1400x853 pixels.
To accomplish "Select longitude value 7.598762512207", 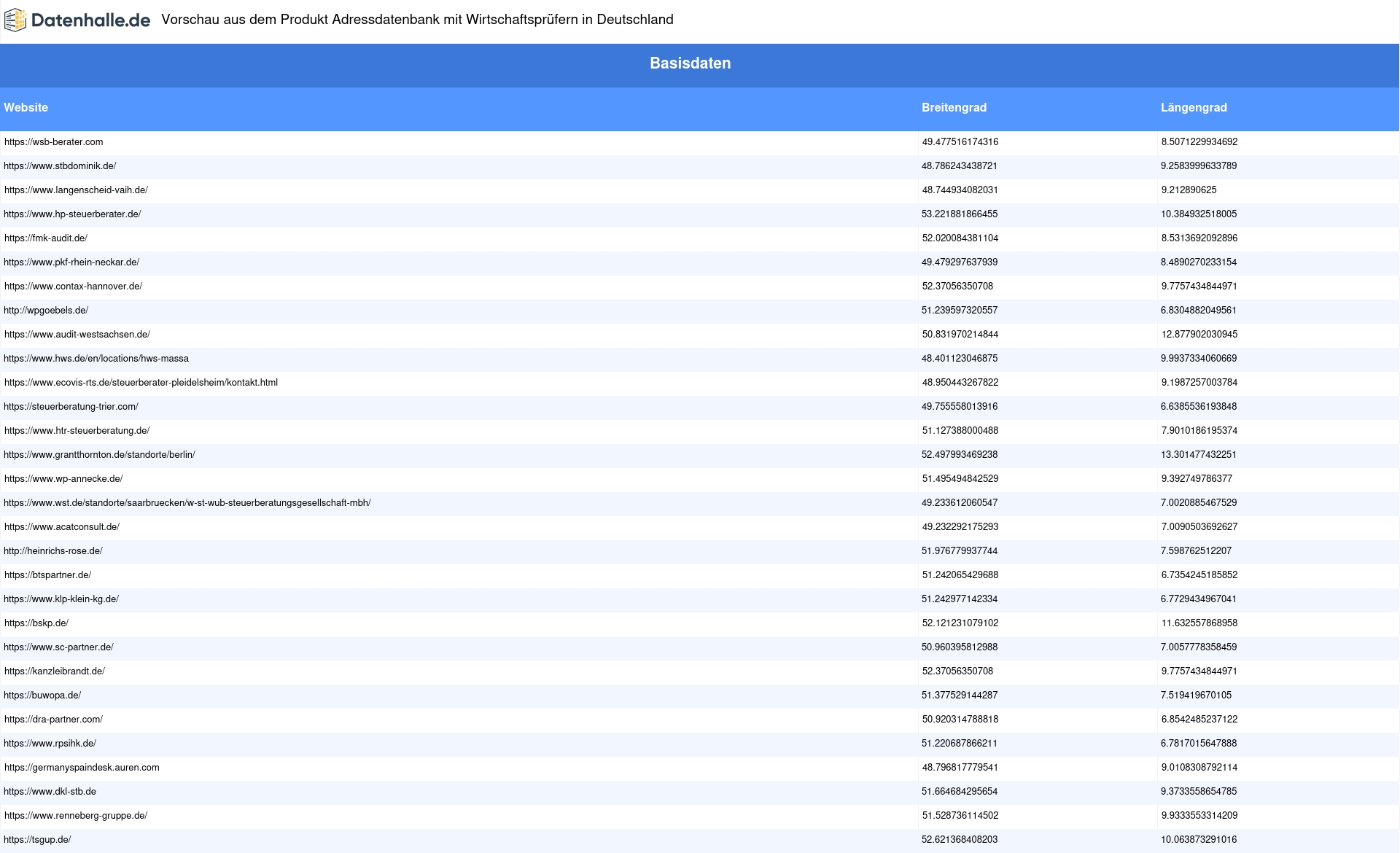I will (x=1197, y=551).
